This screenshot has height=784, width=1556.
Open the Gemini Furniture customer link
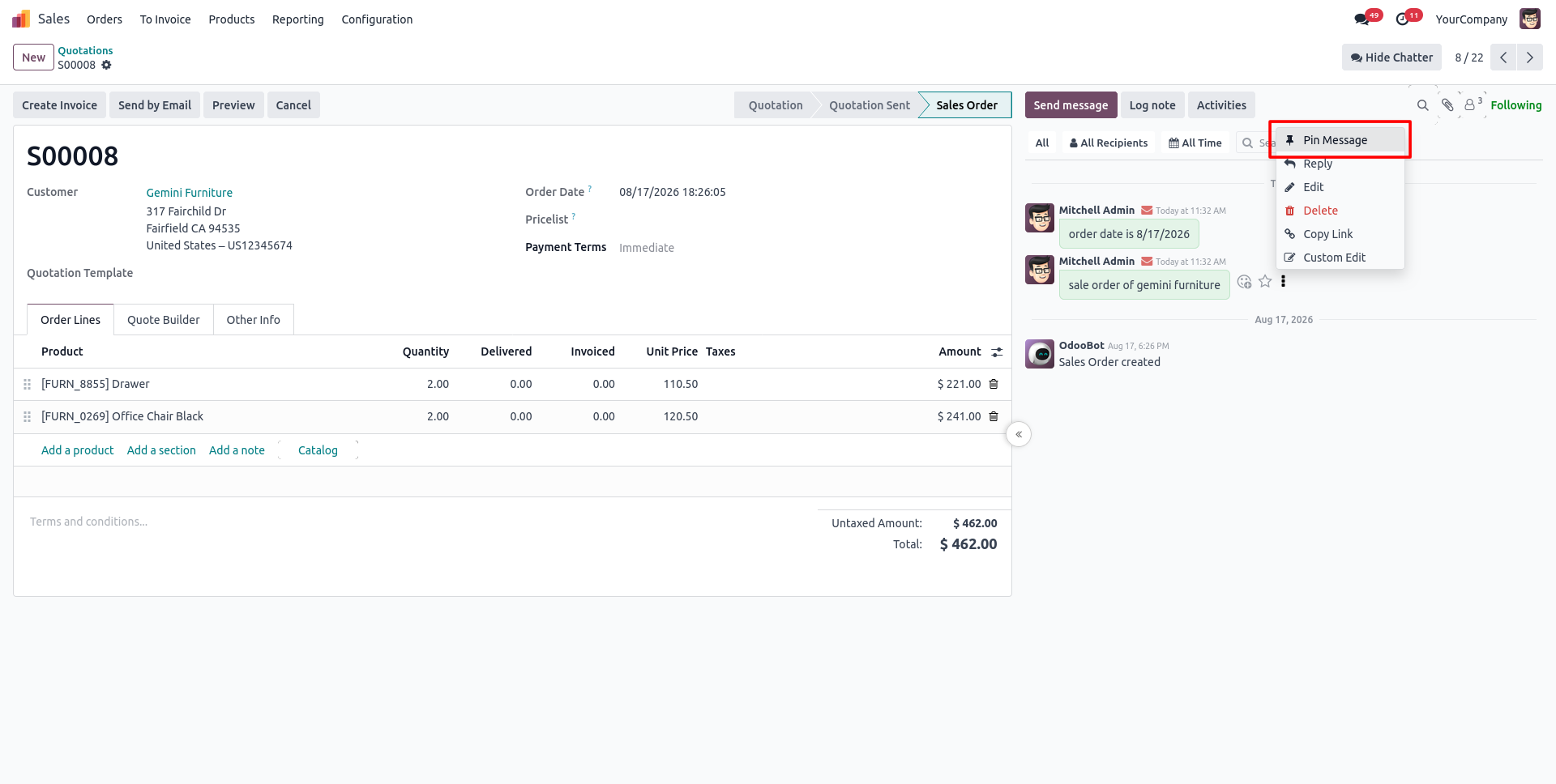(189, 193)
